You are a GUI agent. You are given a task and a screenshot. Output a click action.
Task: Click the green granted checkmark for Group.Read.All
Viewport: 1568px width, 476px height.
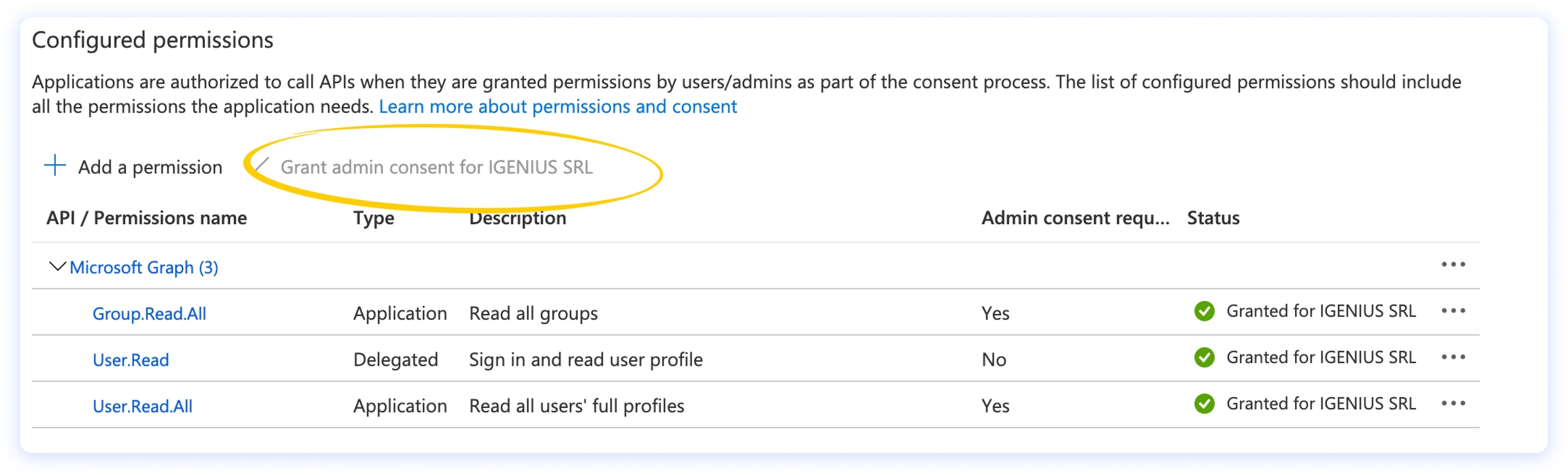coord(1204,311)
